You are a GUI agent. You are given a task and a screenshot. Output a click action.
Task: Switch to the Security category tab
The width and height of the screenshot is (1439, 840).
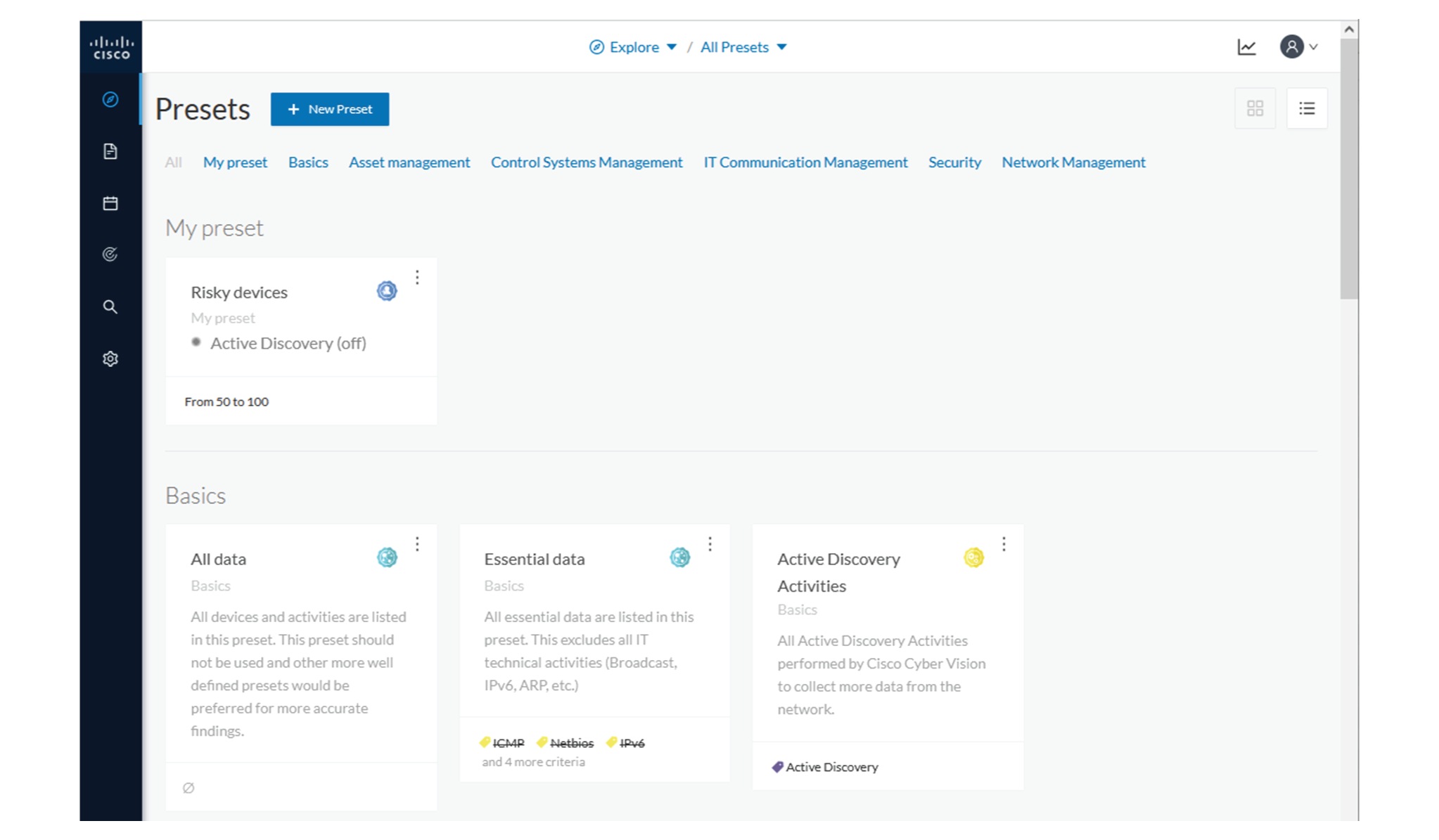tap(954, 162)
